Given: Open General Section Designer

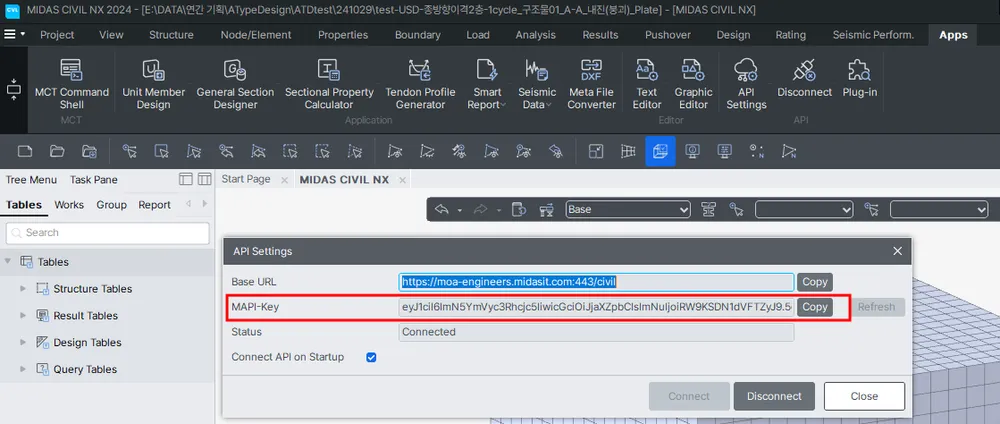Looking at the screenshot, I should pos(235,84).
